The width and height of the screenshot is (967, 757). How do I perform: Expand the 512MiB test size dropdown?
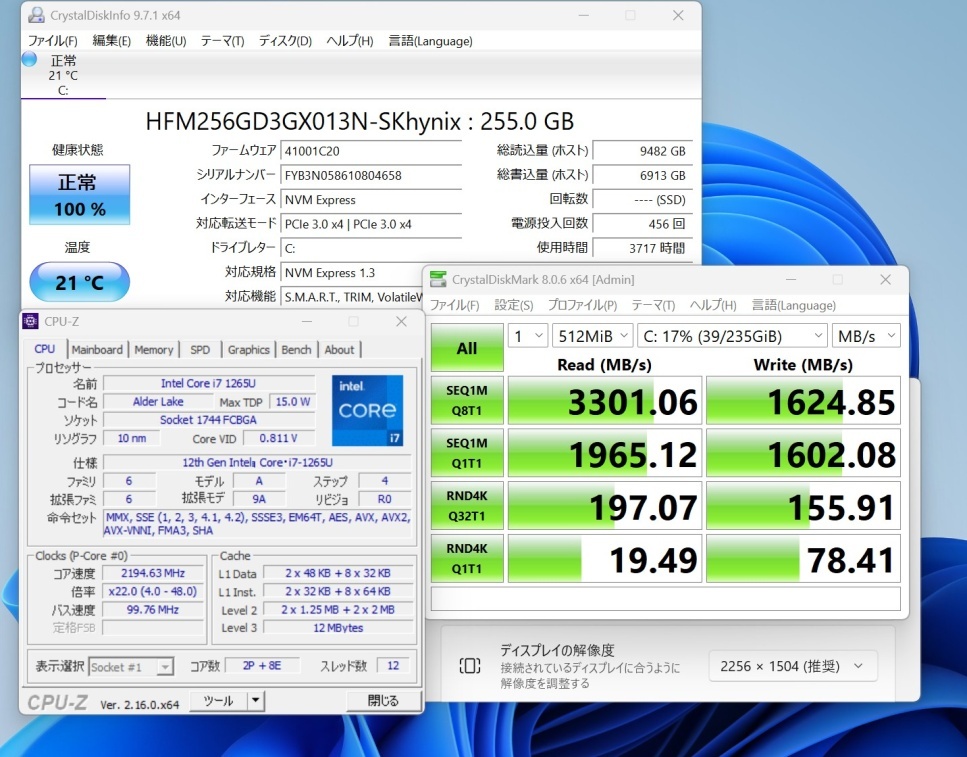click(x=592, y=336)
